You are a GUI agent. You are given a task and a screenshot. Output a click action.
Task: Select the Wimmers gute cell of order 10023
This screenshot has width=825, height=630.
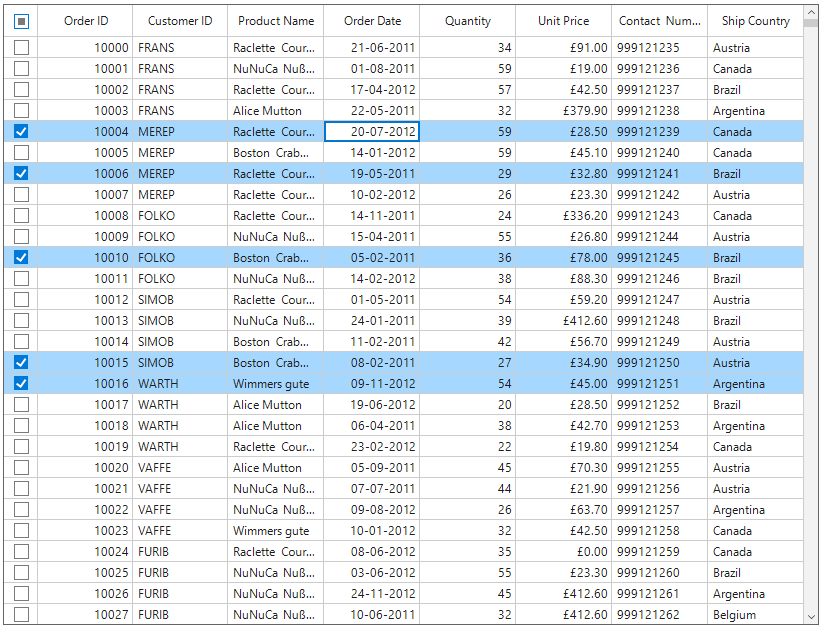tap(276, 531)
